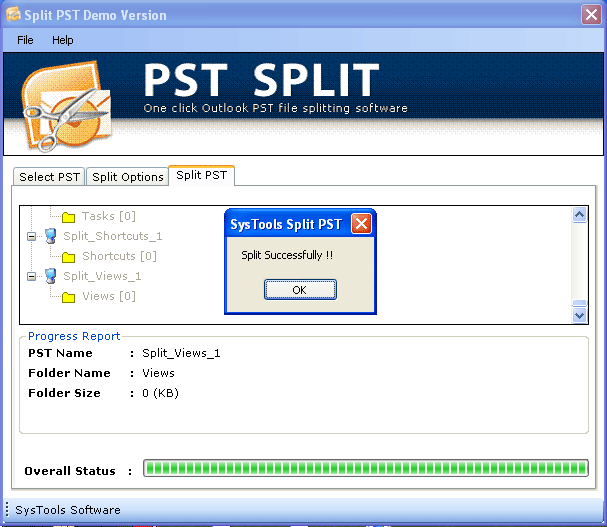Open the Help menu

pos(63,40)
